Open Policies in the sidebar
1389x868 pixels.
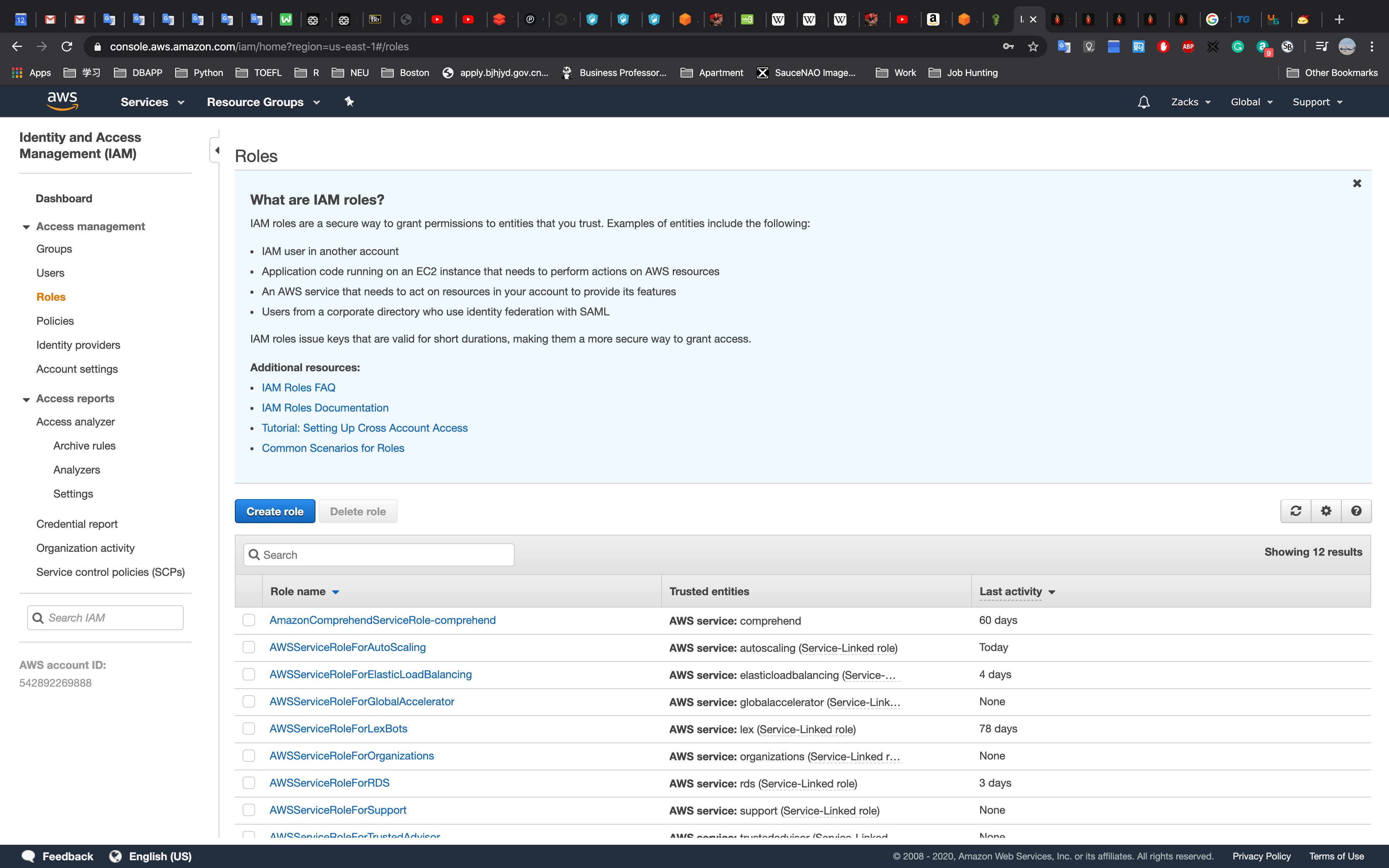55,321
